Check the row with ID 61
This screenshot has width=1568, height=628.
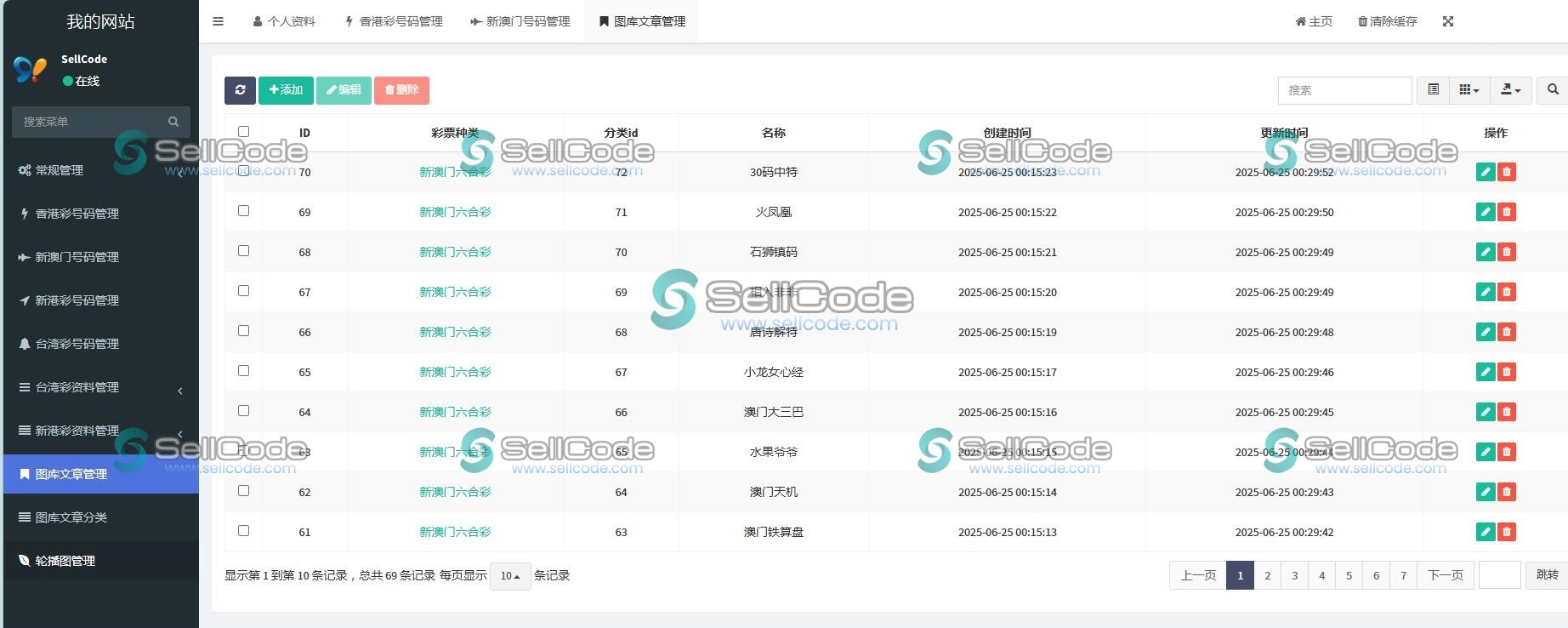tap(243, 530)
